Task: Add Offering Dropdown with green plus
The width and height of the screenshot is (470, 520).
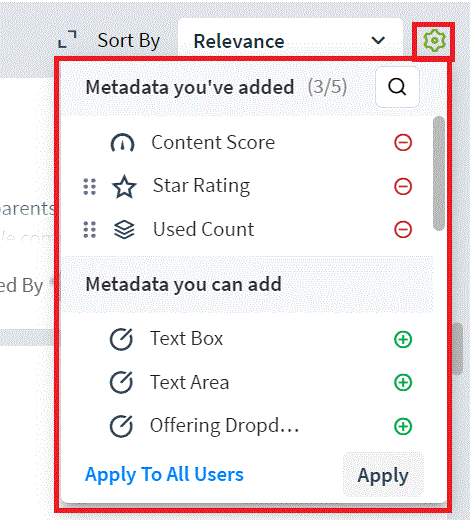Action: click(x=403, y=426)
